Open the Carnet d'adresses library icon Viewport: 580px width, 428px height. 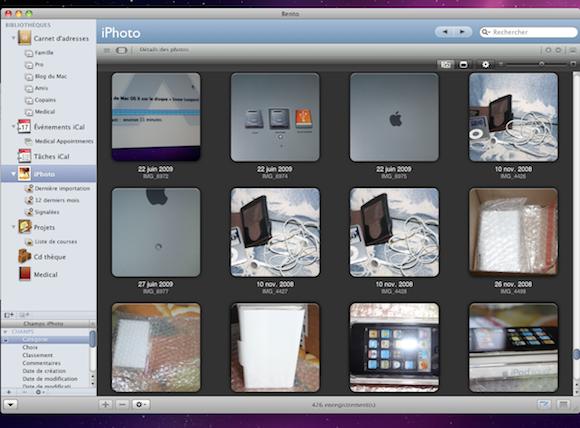[24, 38]
